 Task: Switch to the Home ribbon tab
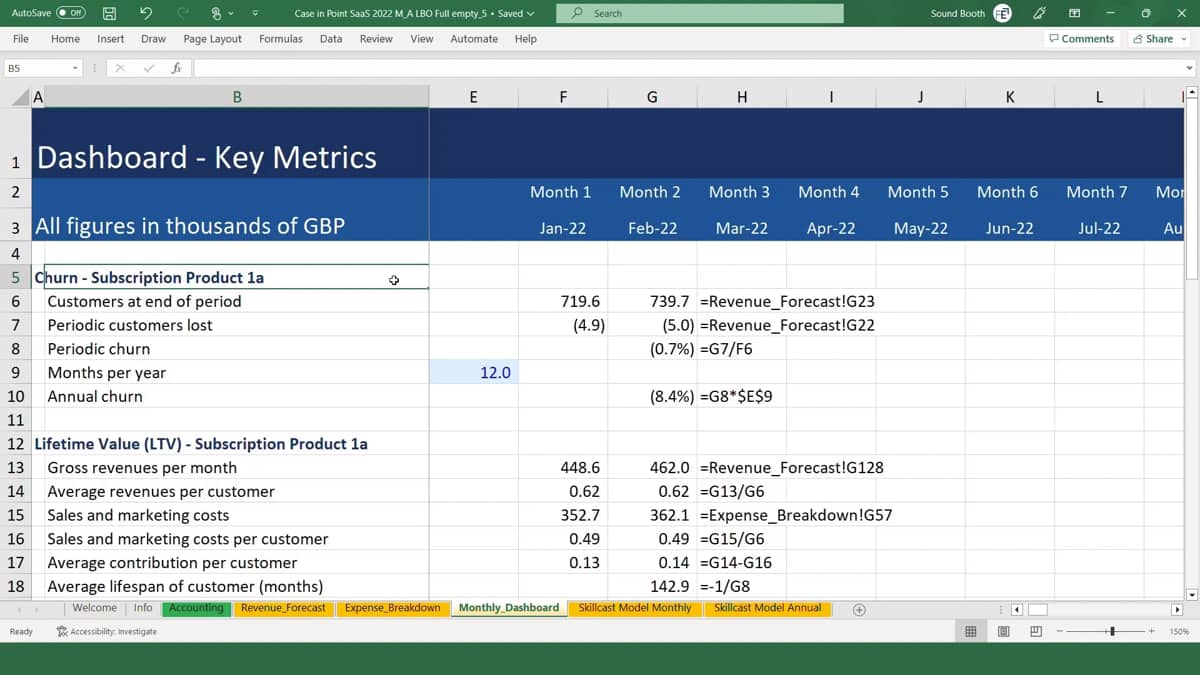(x=65, y=39)
